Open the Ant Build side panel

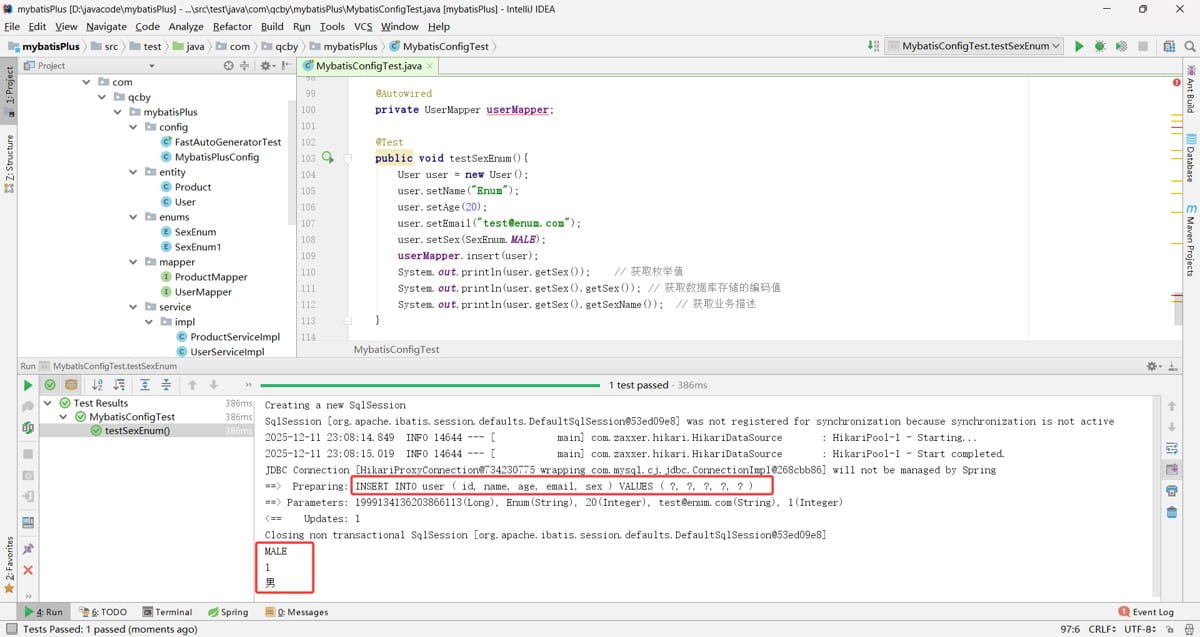coord(1191,88)
